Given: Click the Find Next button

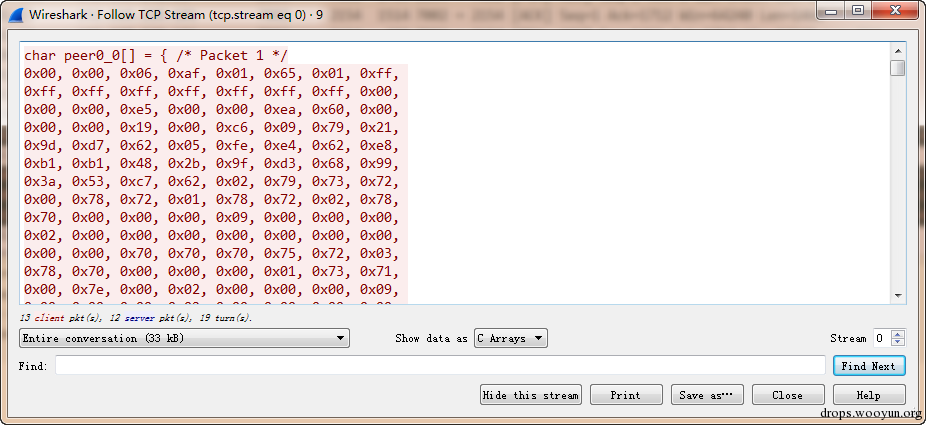Looking at the screenshot, I should click(x=868, y=366).
